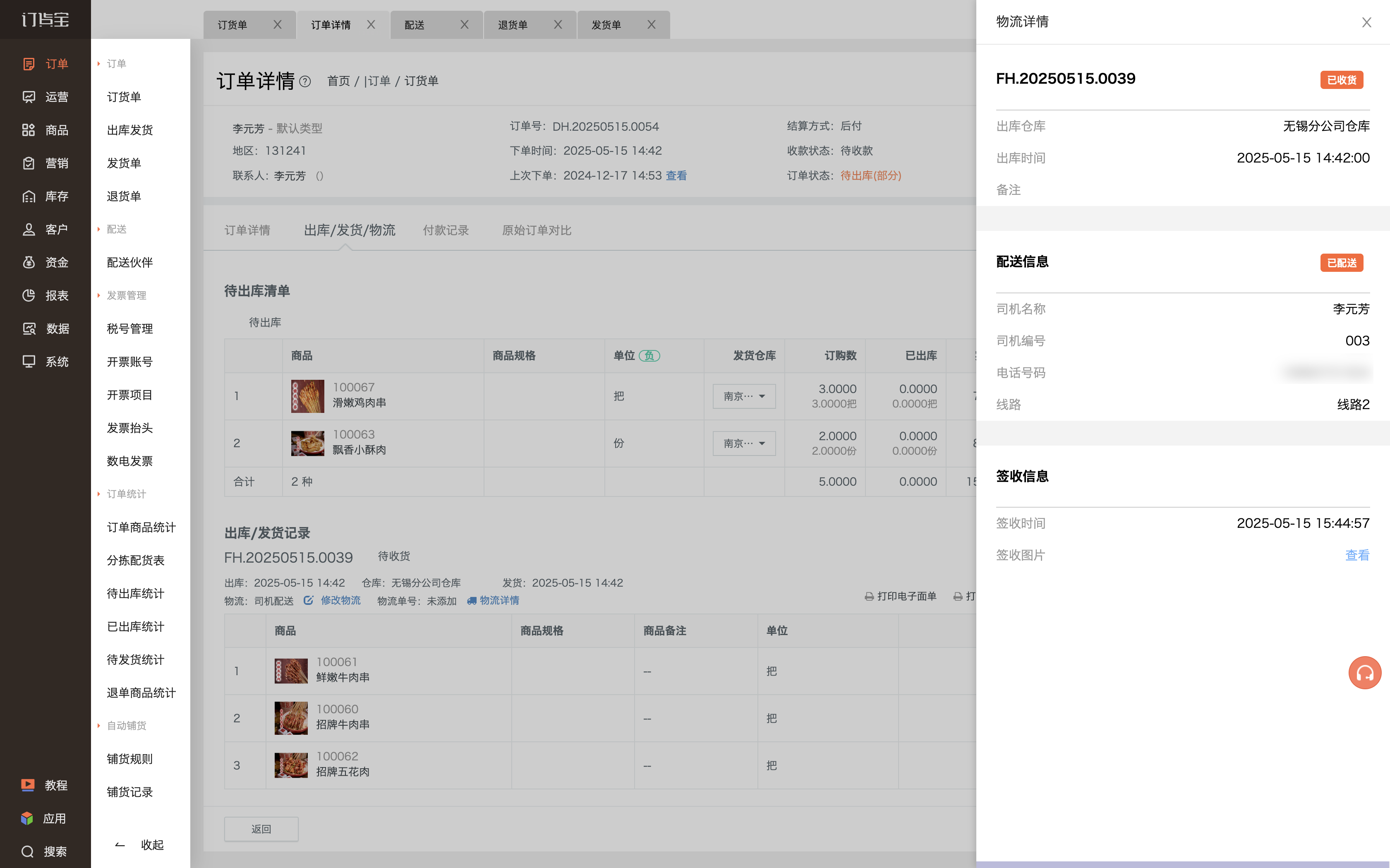Click the 修改物流 edit icon

[309, 600]
